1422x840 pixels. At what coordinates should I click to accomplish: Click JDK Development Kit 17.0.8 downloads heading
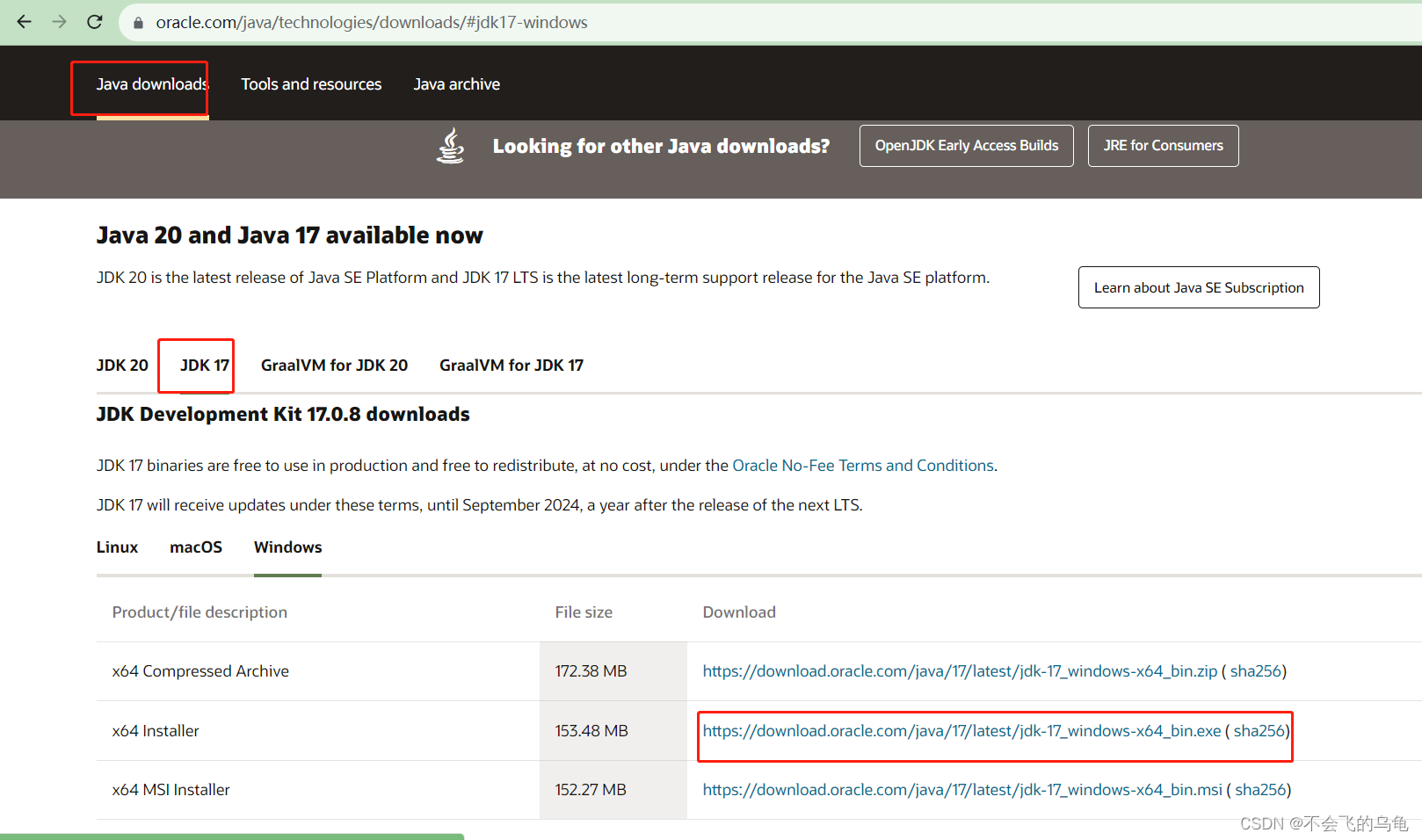coord(283,414)
